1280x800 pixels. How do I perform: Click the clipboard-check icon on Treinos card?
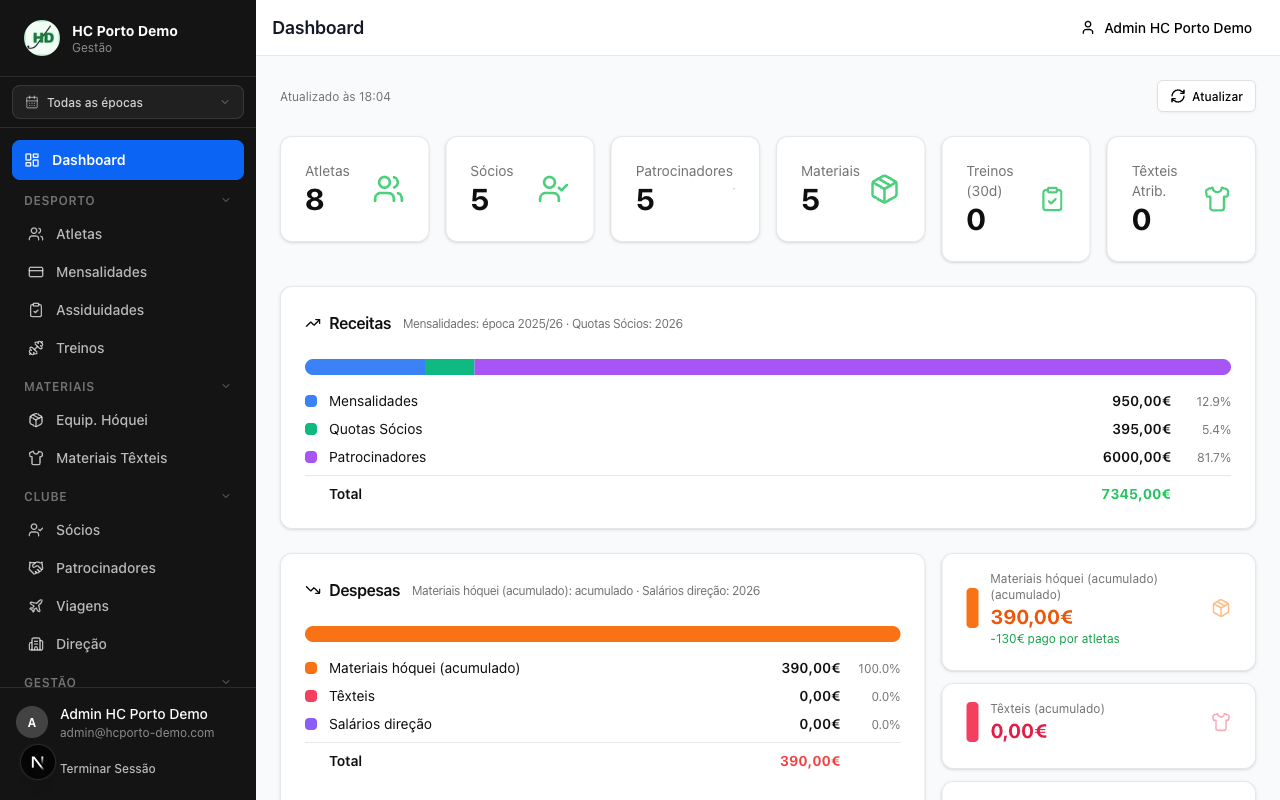(1052, 199)
